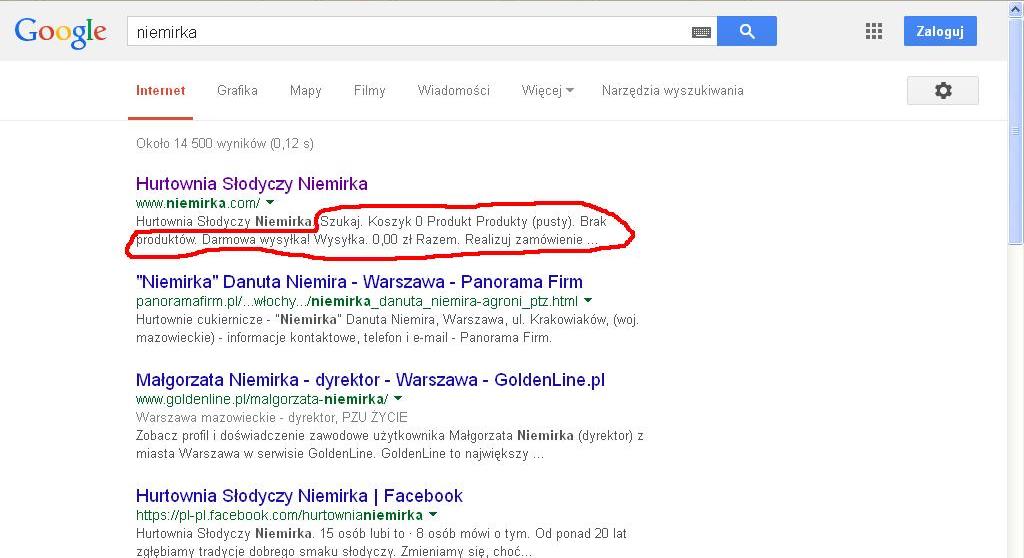
Task: Expand the arrow next to facebook.com/hurtownianiemirka URL
Action: tap(432, 515)
